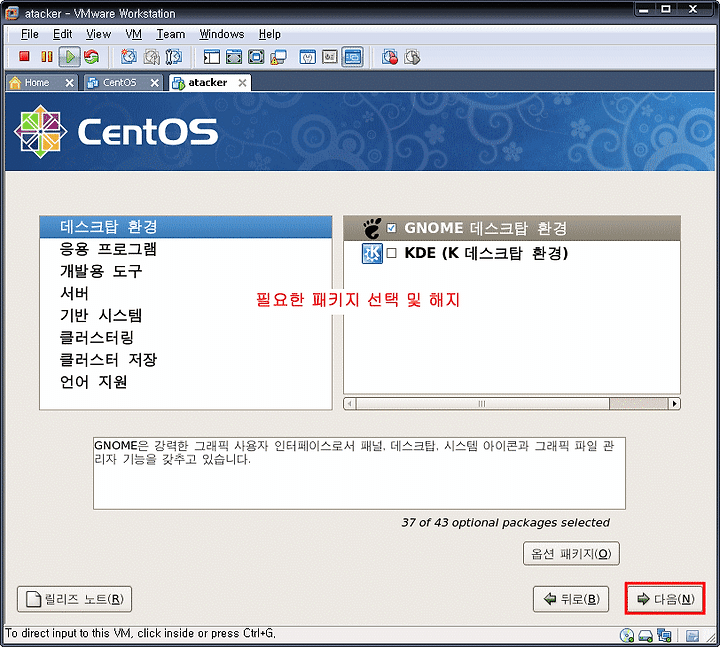Click the 뒤로(B) back button
Screen dimensions: 720x647
(571, 599)
